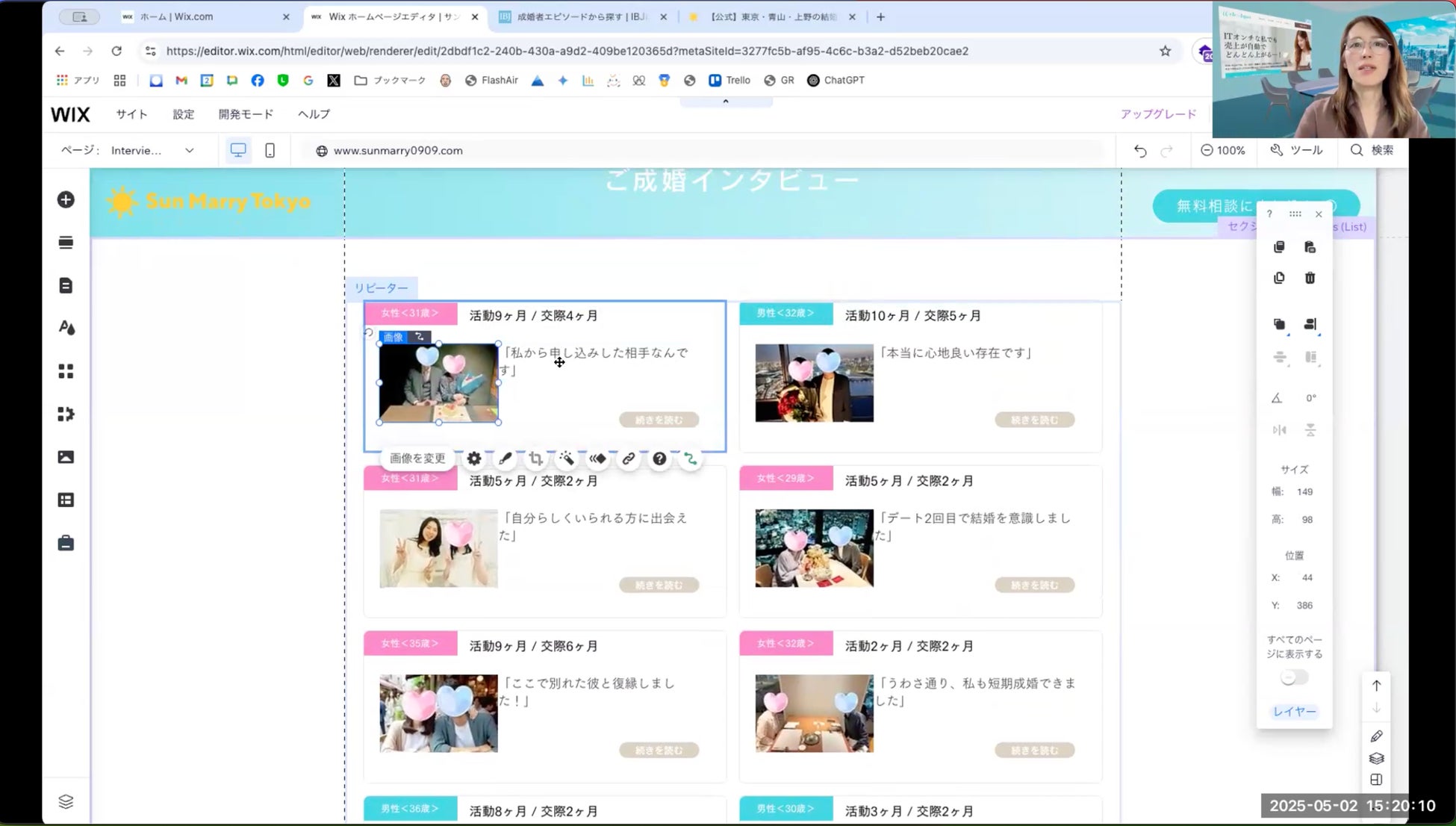
Task: Click the undo arrow in top bar
Action: (1139, 151)
